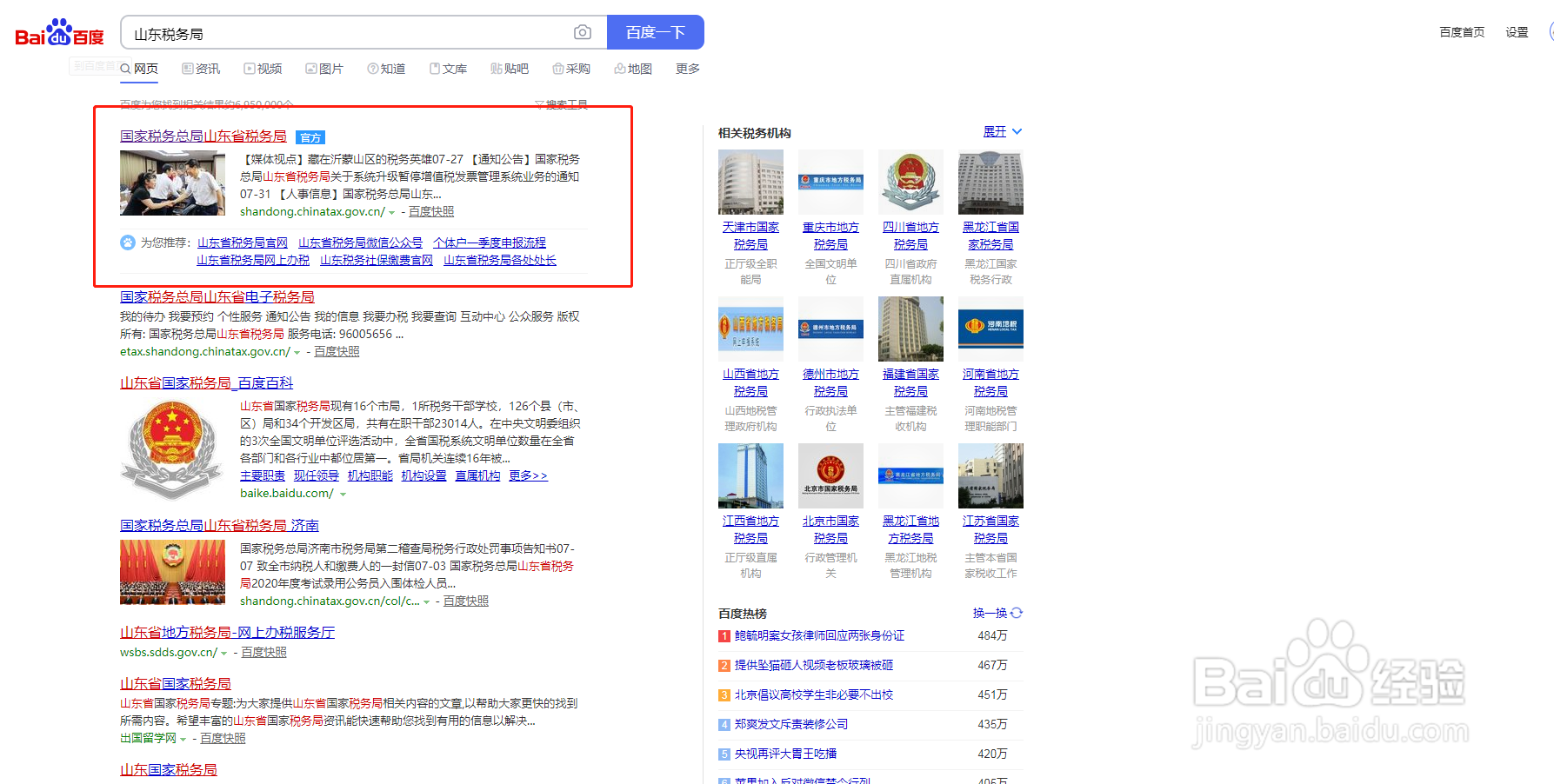Open 重庆市地方税务局 link
The width and height of the screenshot is (1554, 784).
(830, 236)
